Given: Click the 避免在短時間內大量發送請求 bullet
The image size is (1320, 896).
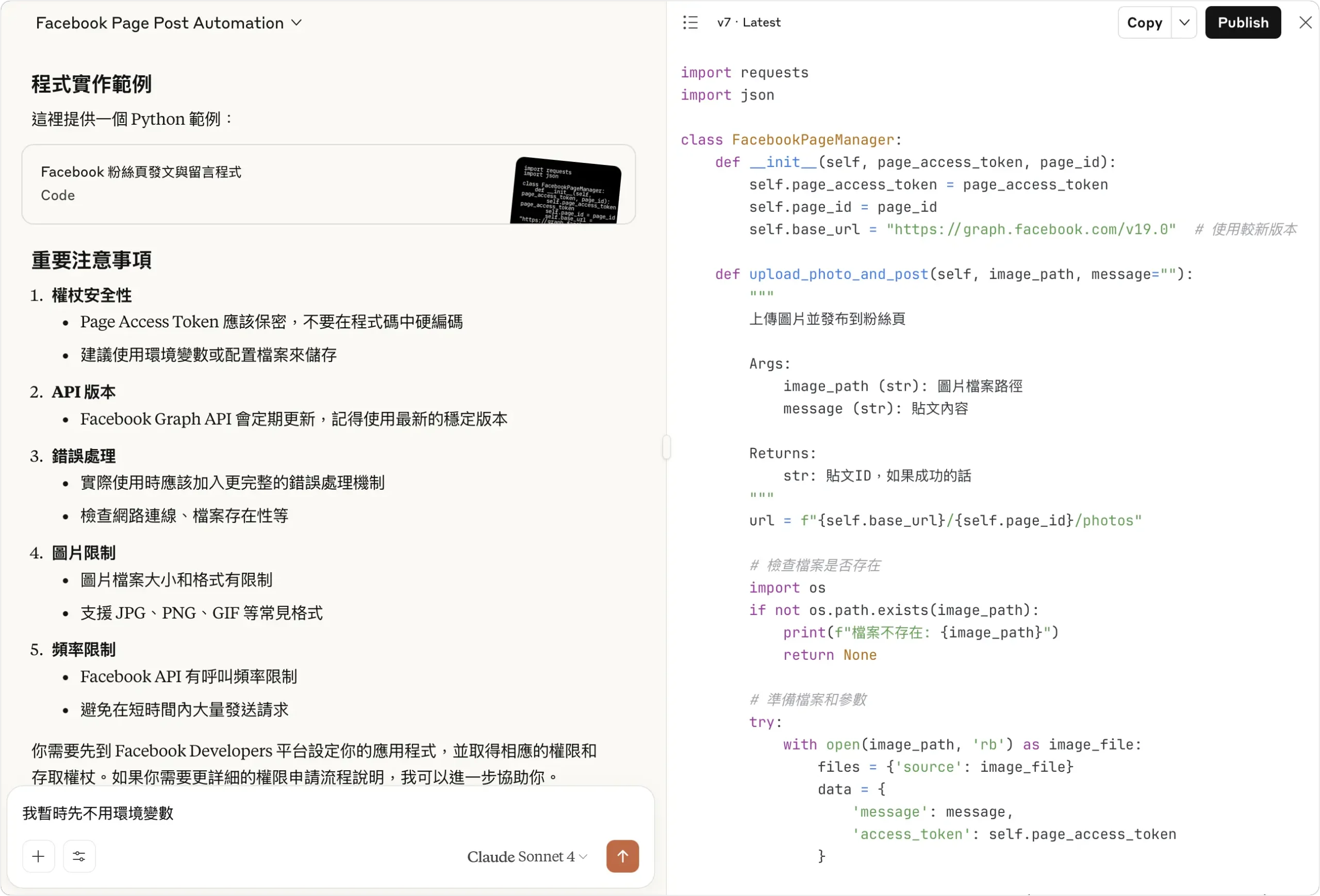Looking at the screenshot, I should click(185, 709).
